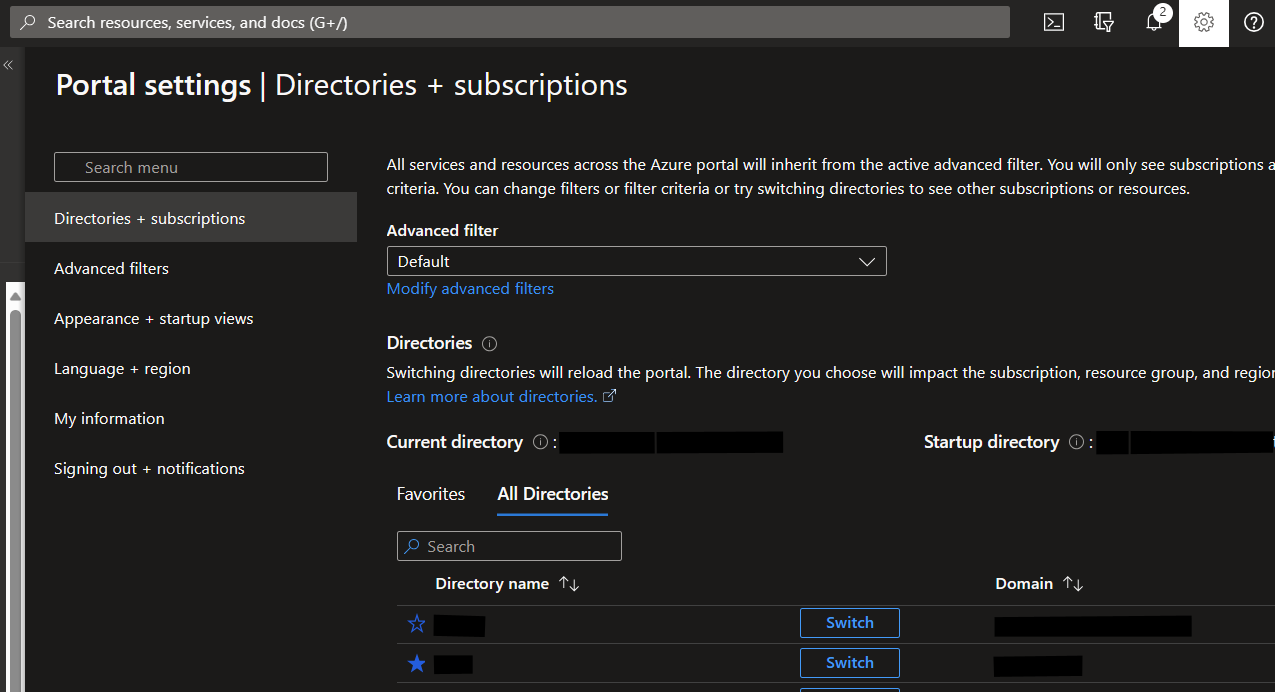The image size is (1275, 692).
Task: Open the Advanced filter Default dropdown
Action: (636, 261)
